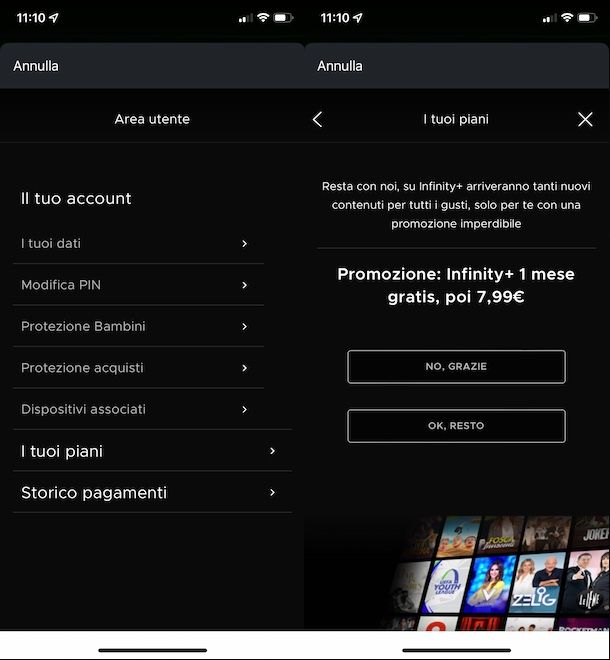The image size is (610, 660).
Task: Open the I tuoi dati row
Action: click(139, 244)
